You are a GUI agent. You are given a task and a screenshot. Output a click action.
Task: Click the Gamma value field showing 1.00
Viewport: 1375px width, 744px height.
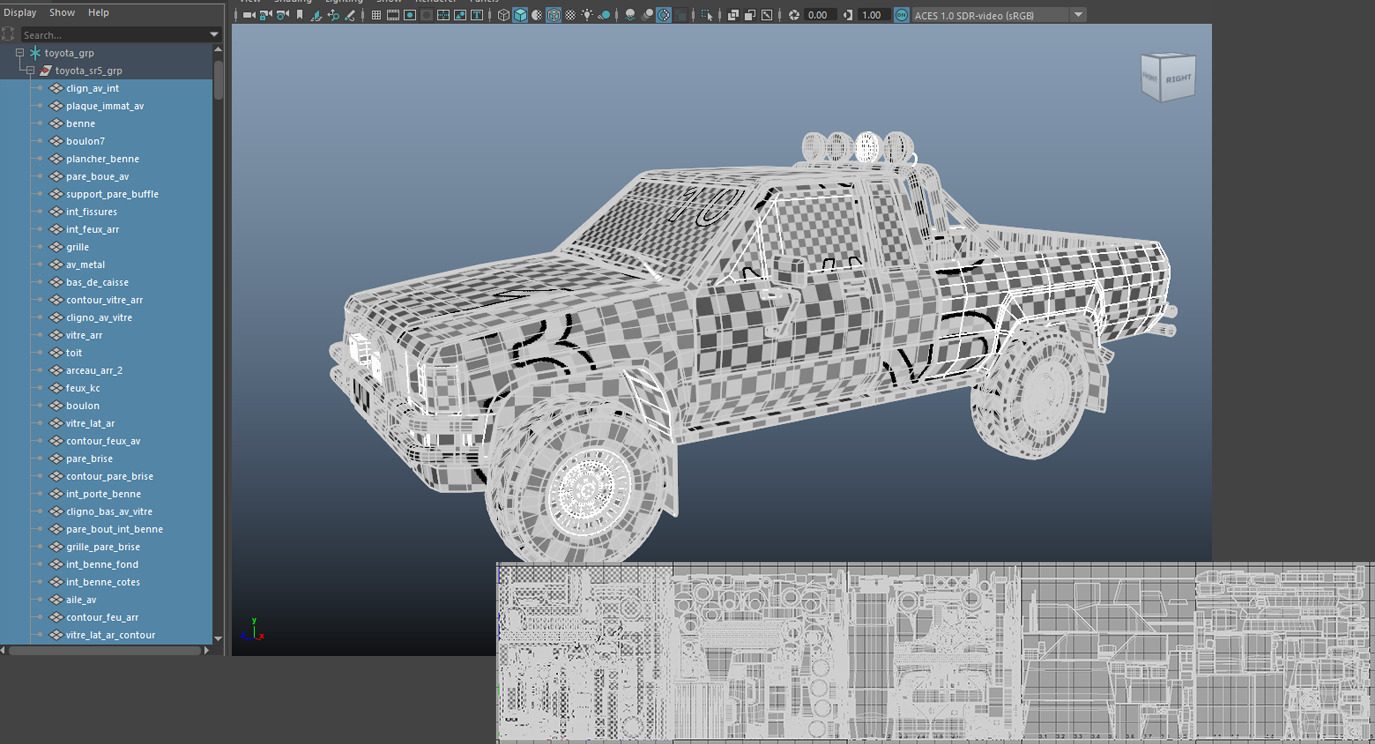click(873, 15)
